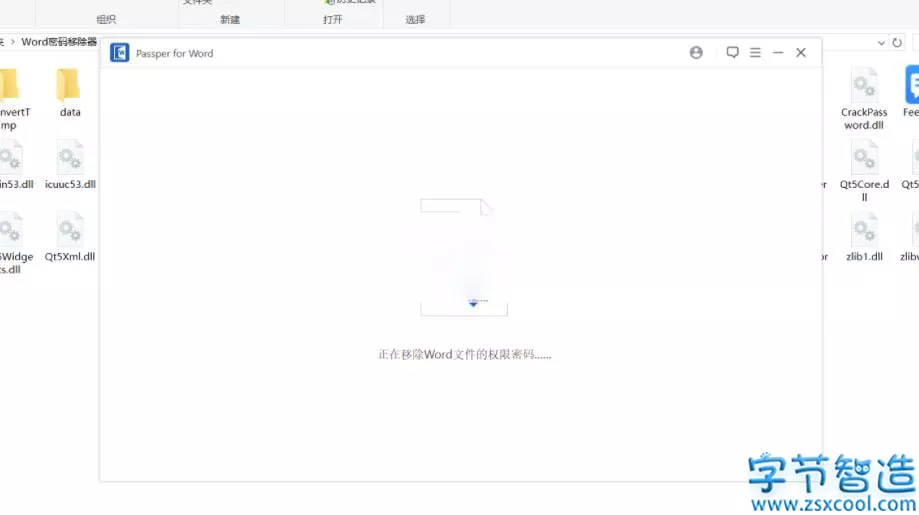Select CrackPassword.dll file in Explorer
919x515 pixels.
864,98
